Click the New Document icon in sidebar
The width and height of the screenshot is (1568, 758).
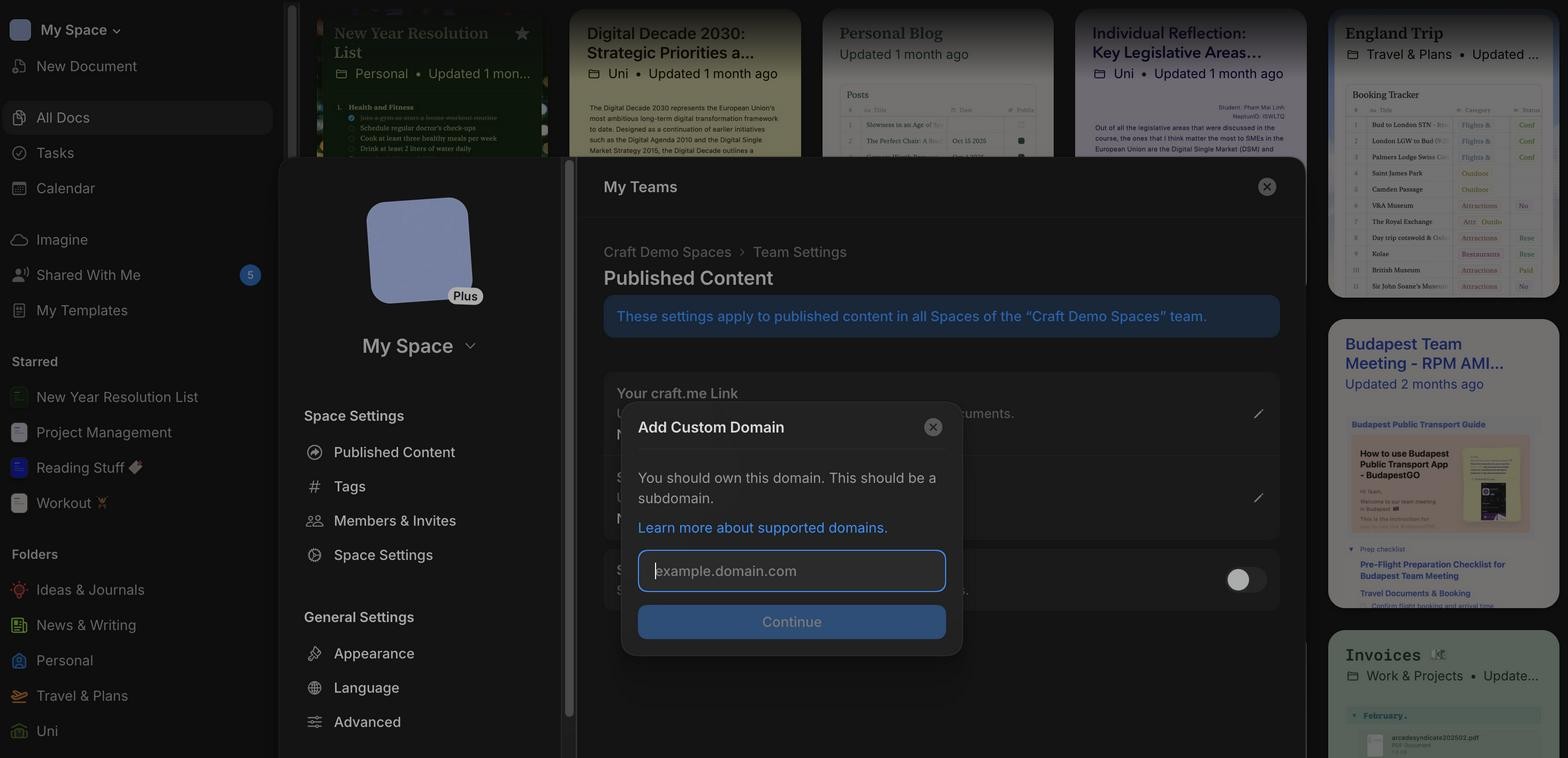[x=19, y=67]
